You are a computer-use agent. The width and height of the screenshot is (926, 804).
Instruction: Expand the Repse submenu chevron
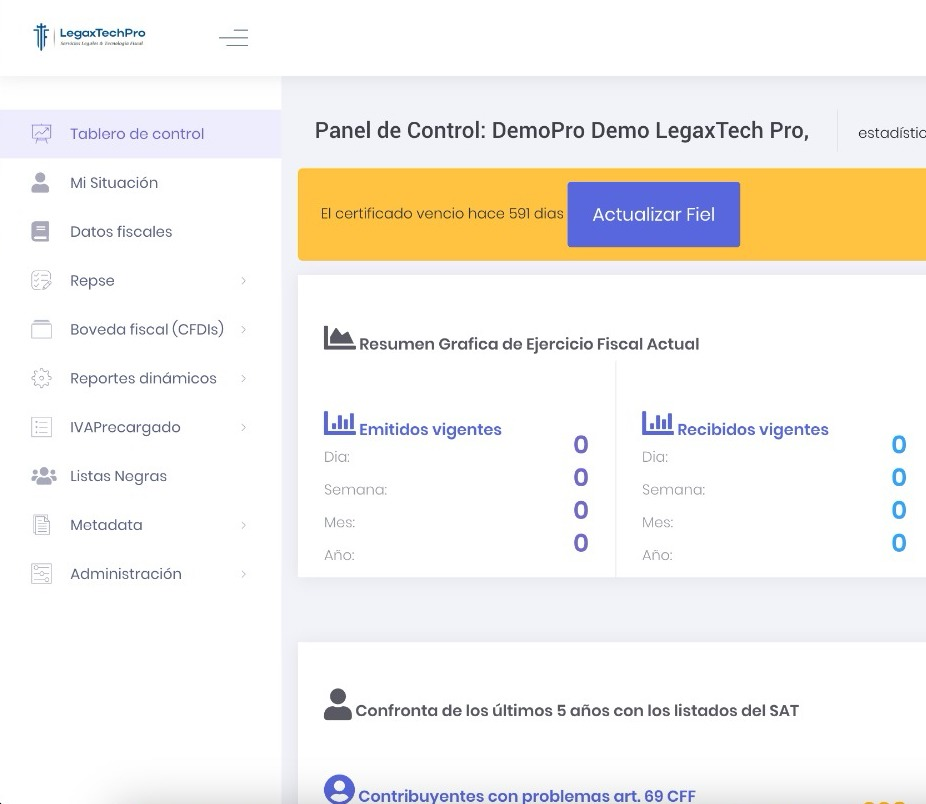pyautogui.click(x=243, y=281)
